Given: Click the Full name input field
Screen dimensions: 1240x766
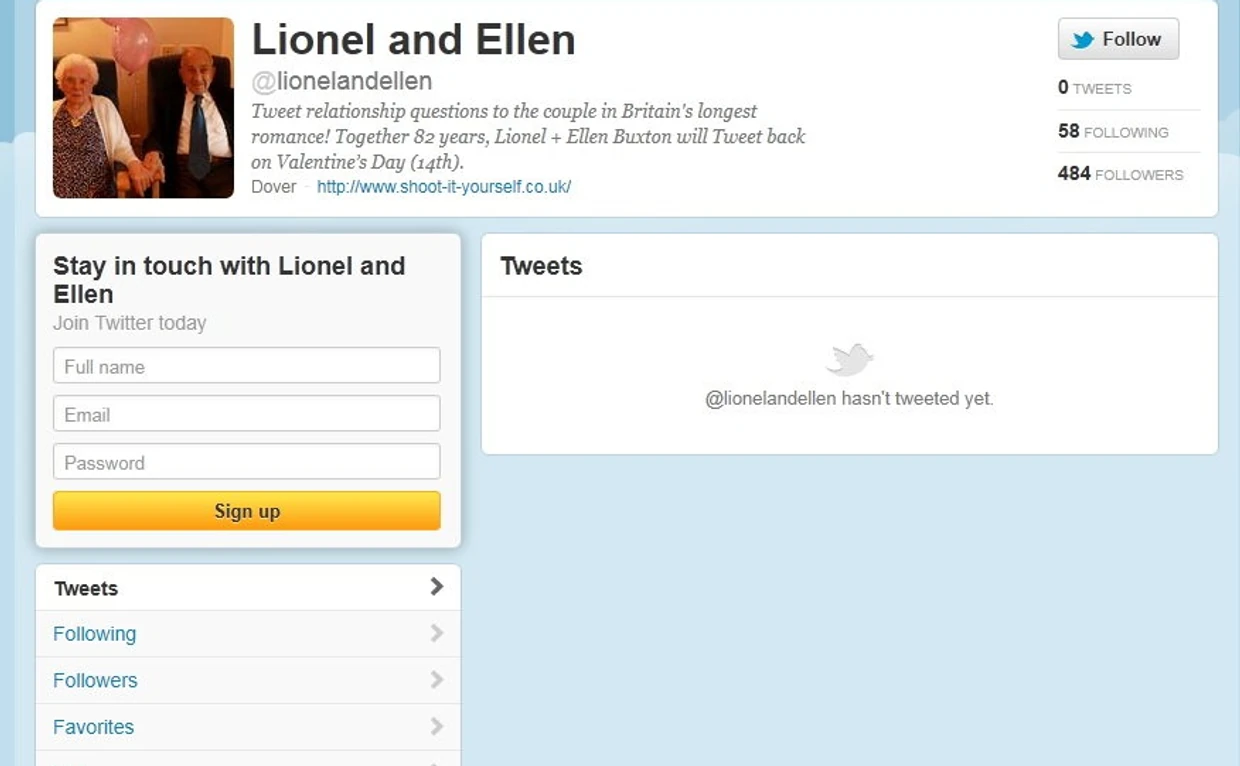Looking at the screenshot, I should coord(246,366).
